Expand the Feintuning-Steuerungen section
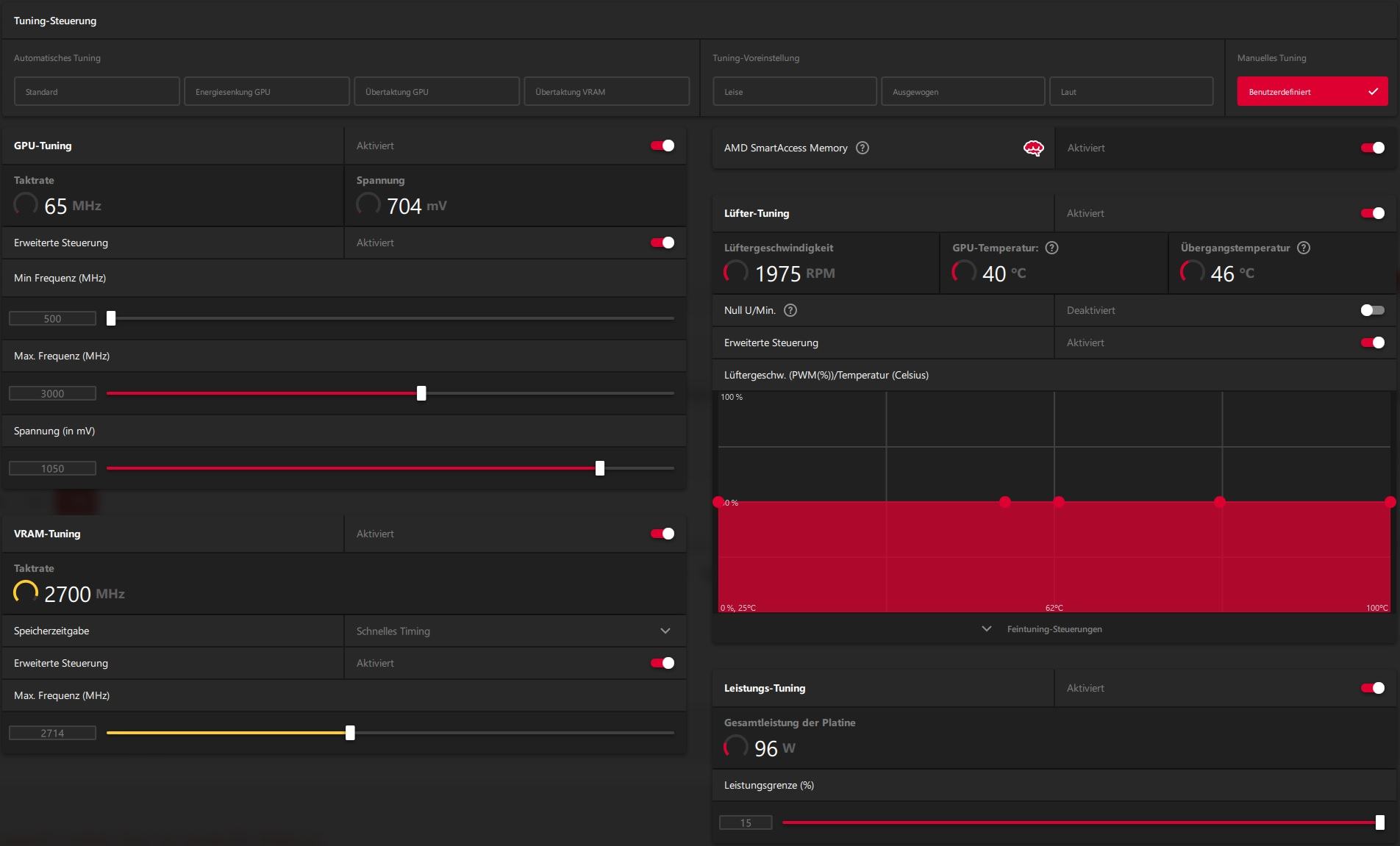Screen dimensions: 1400x846 click(1043, 629)
